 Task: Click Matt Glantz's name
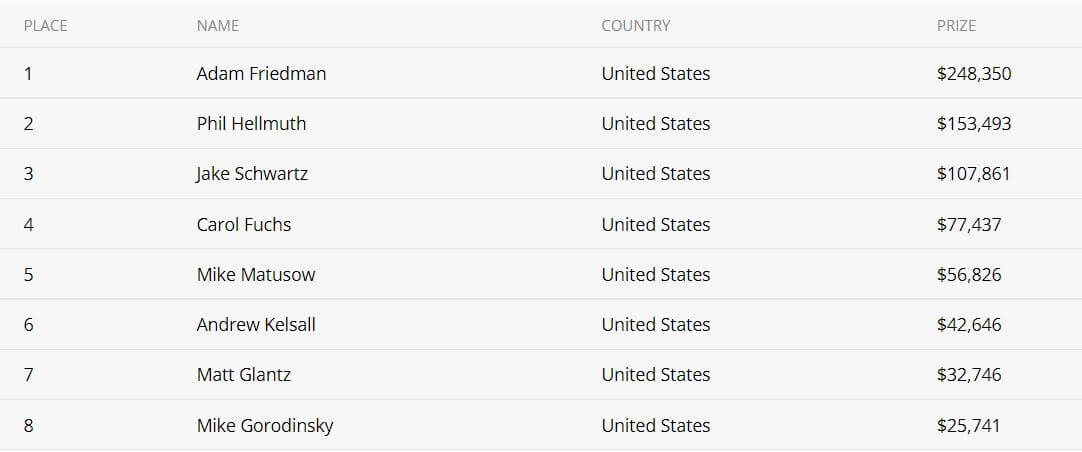point(244,375)
